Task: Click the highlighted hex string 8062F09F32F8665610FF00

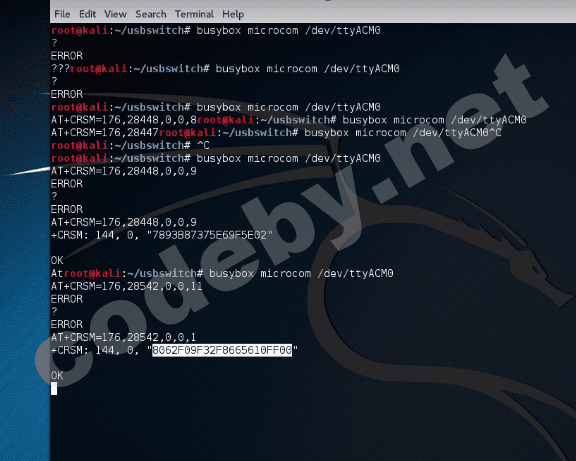Action: [x=222, y=350]
